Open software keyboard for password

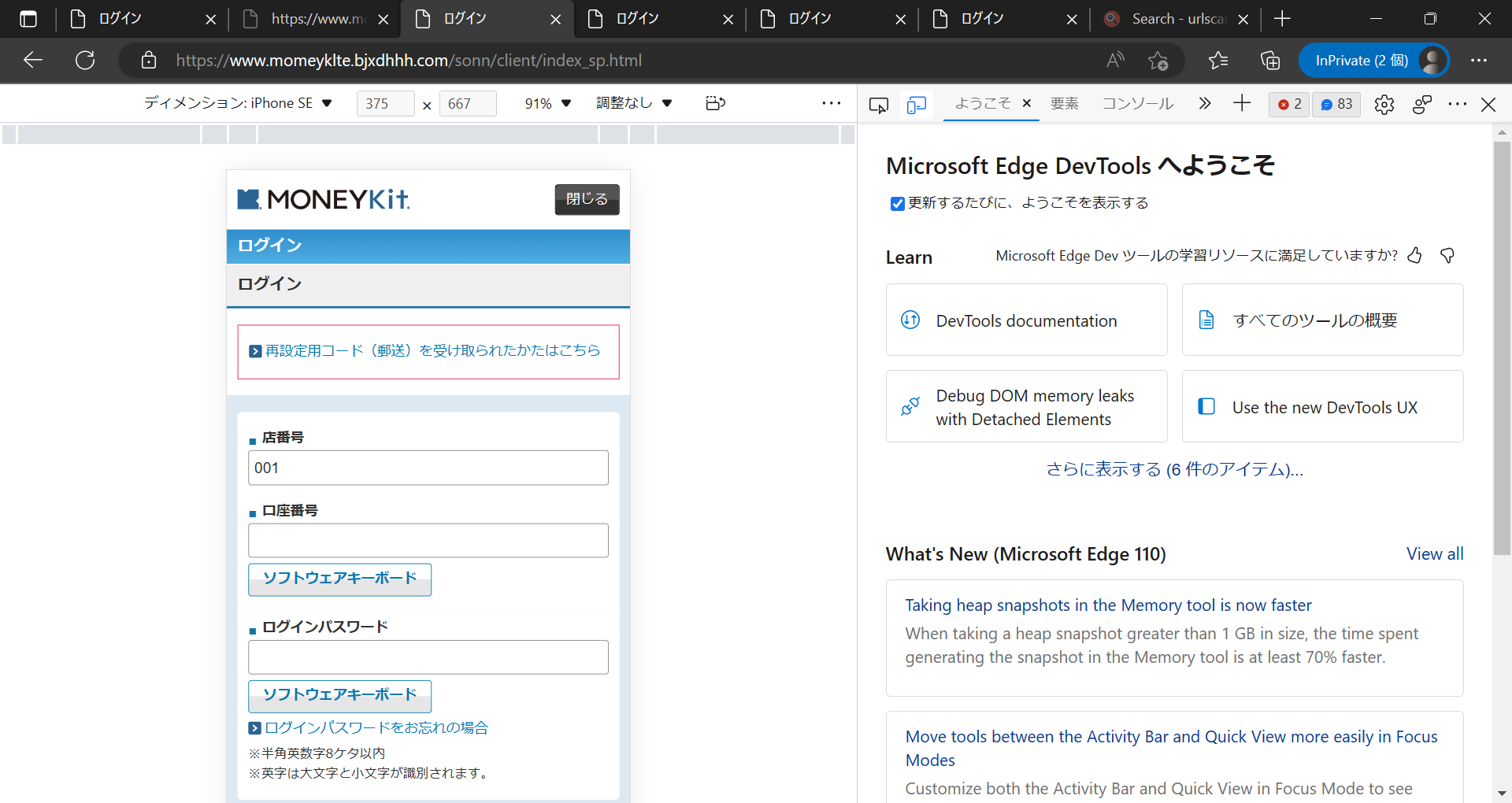click(x=339, y=696)
